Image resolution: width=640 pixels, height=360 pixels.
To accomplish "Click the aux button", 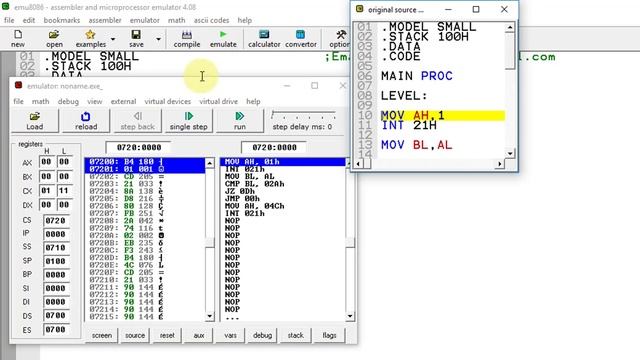I will 199,335.
